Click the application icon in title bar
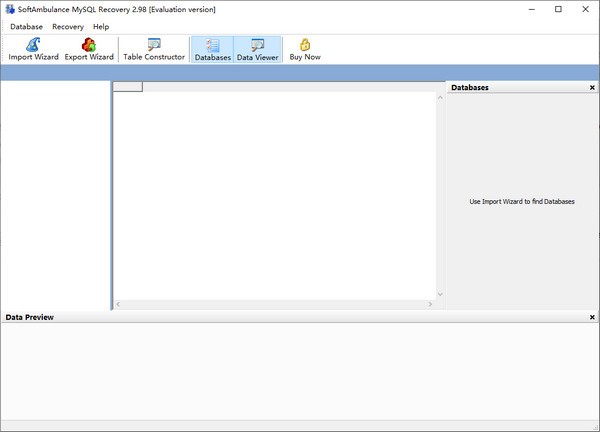The image size is (600, 432). [x=9, y=9]
